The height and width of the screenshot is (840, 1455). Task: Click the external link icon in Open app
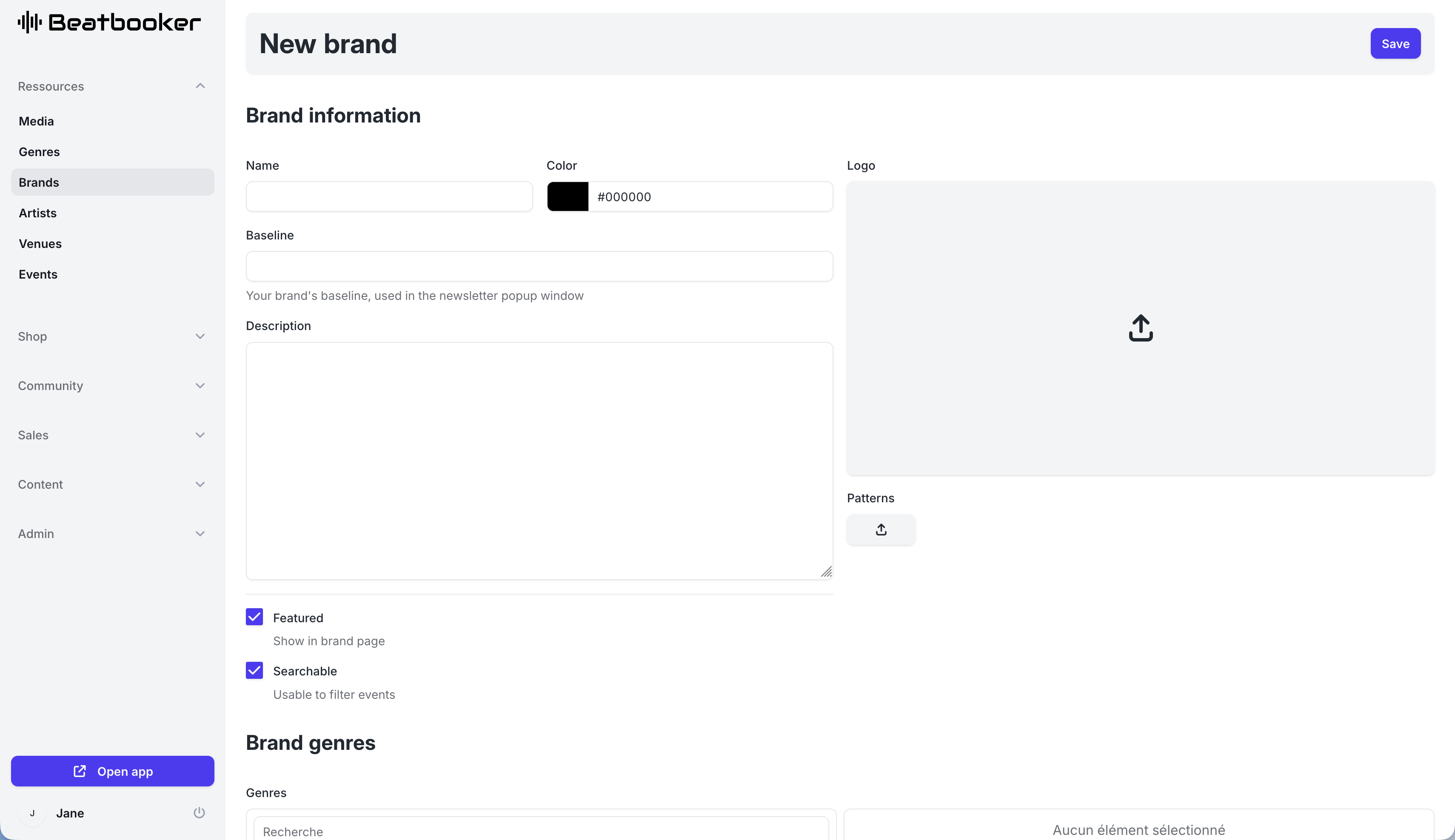coord(80,771)
